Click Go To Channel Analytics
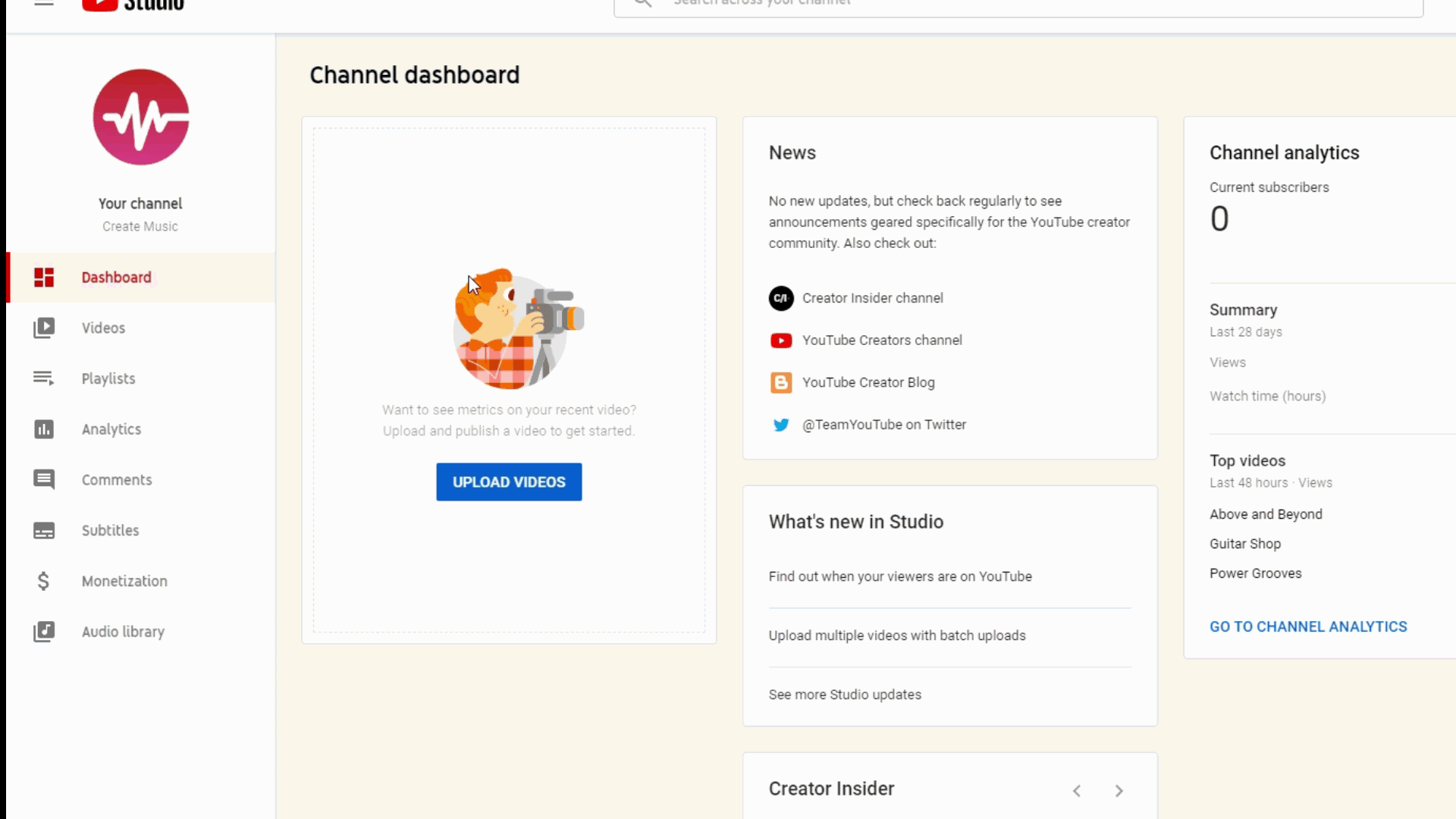This screenshot has width=1456, height=819. click(x=1308, y=627)
